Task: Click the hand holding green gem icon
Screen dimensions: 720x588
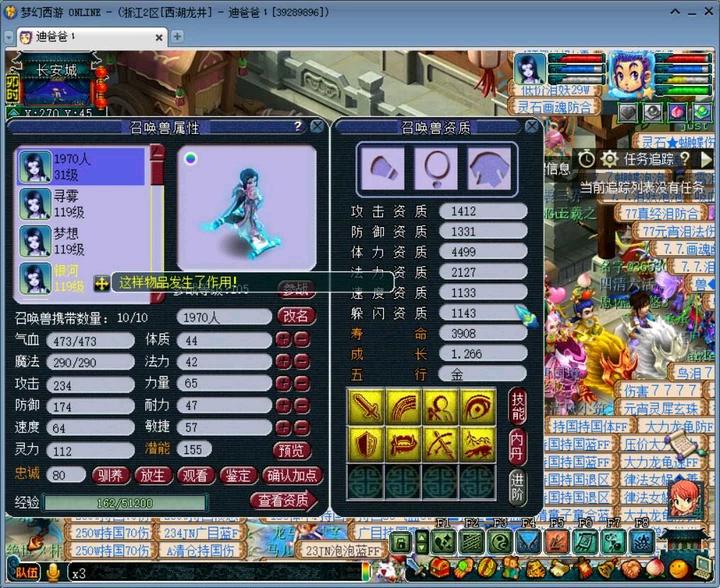Action: 464,568
